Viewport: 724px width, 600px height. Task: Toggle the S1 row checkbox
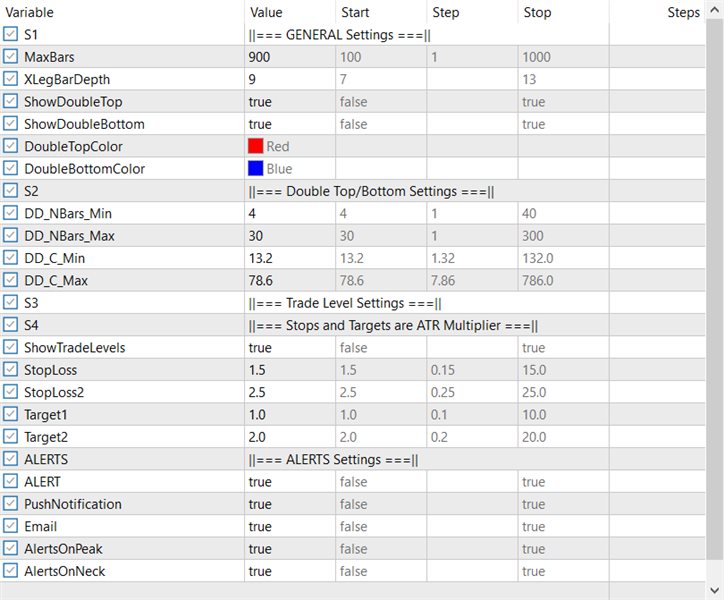coord(10,34)
